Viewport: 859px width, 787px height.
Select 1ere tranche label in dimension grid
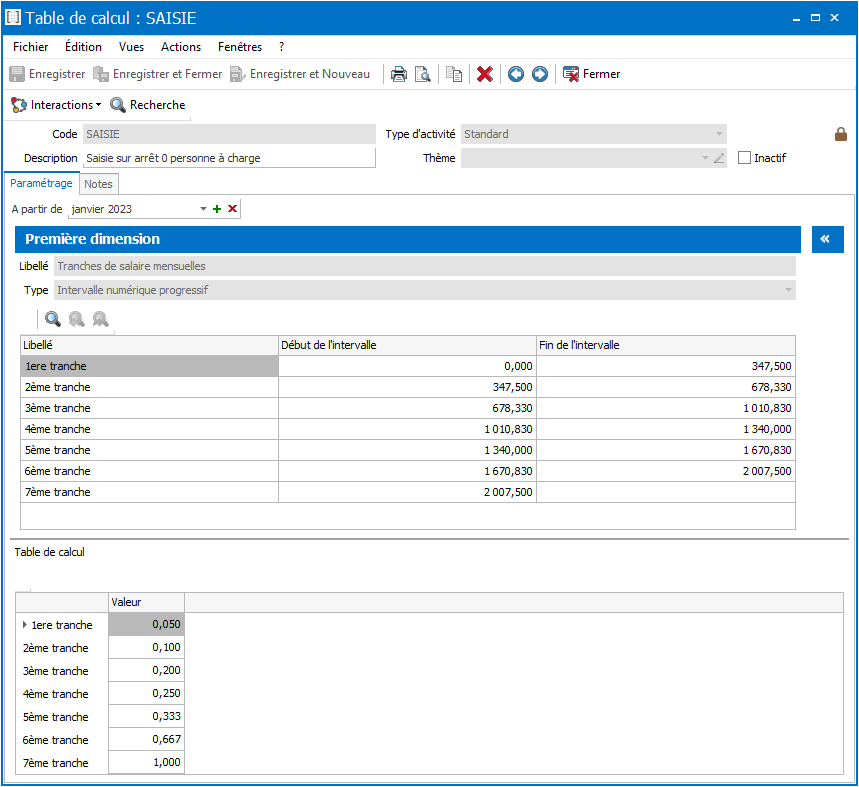coord(56,366)
